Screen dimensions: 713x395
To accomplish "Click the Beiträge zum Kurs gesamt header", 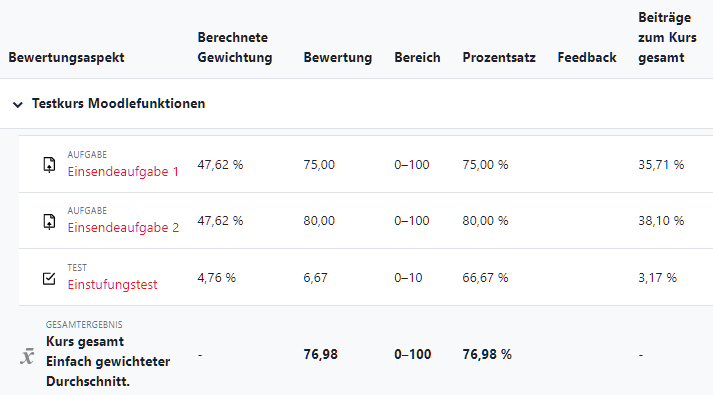I will click(x=667, y=37).
